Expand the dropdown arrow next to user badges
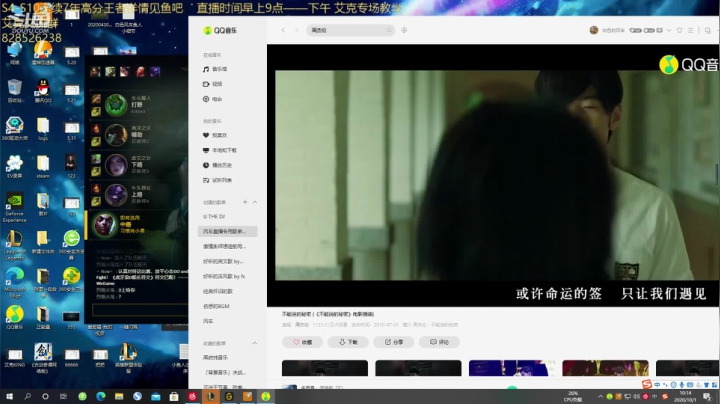Viewport: 720px width, 404px height. [669, 30]
